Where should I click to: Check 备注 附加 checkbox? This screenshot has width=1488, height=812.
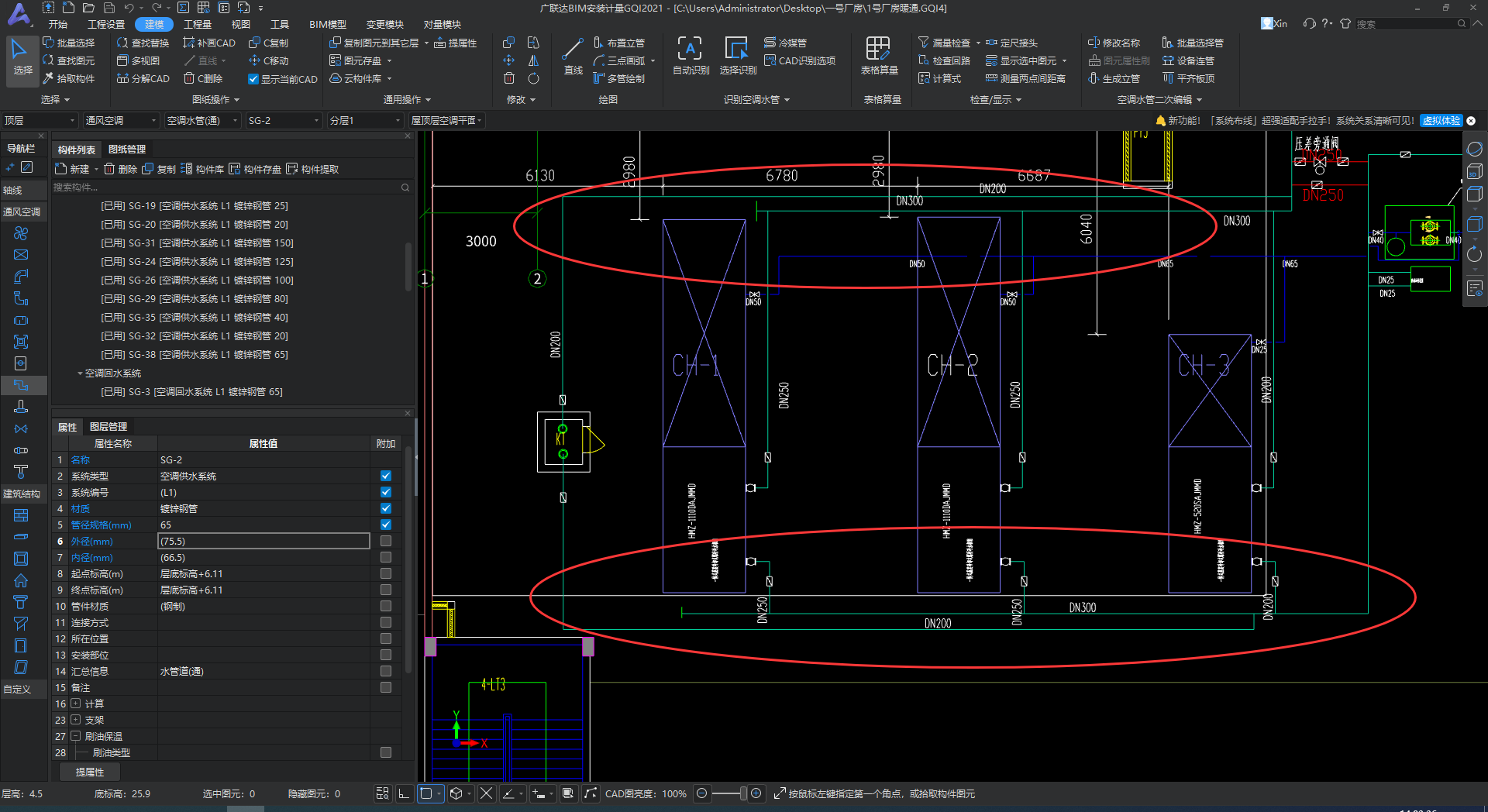point(386,687)
